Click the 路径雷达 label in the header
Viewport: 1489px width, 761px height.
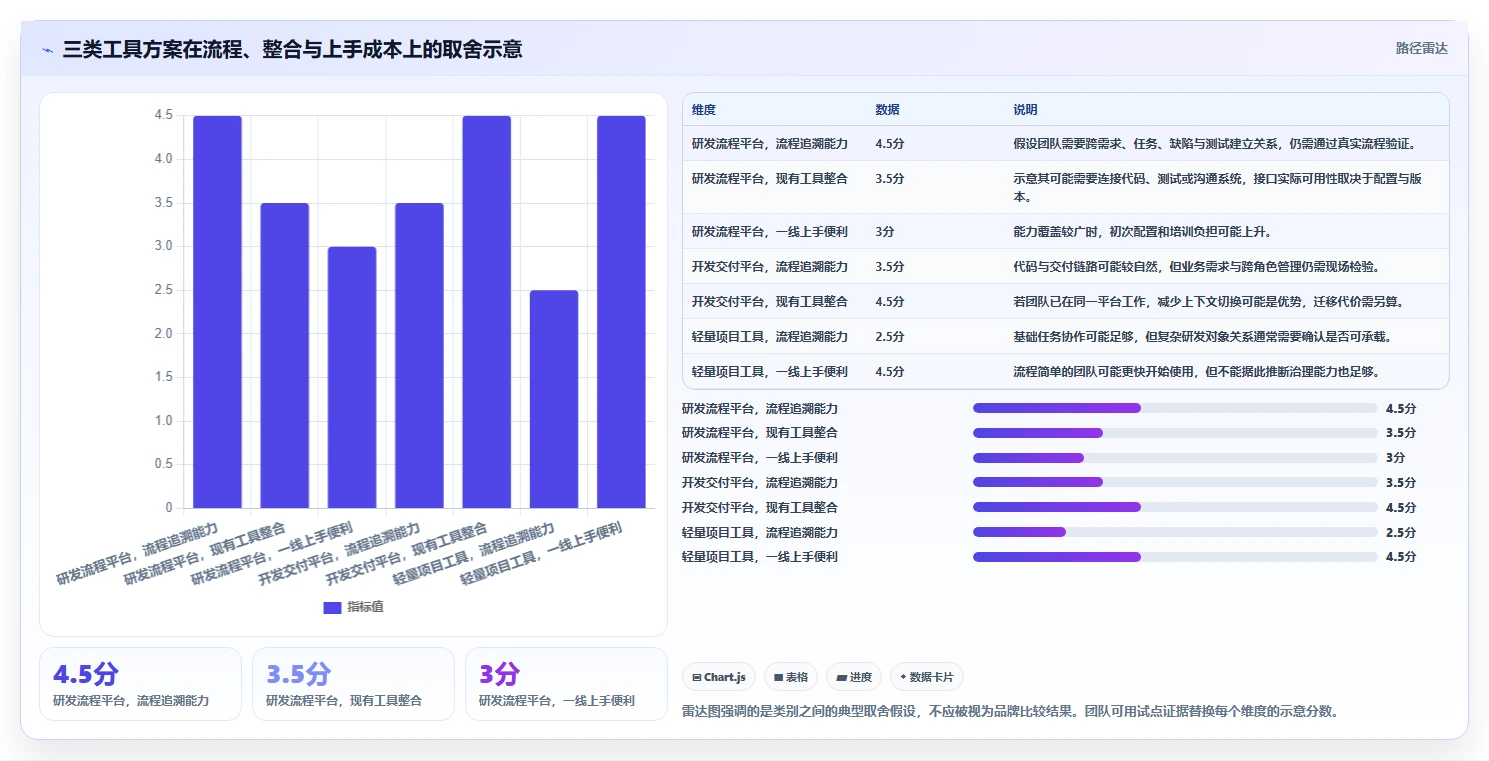click(x=1421, y=48)
